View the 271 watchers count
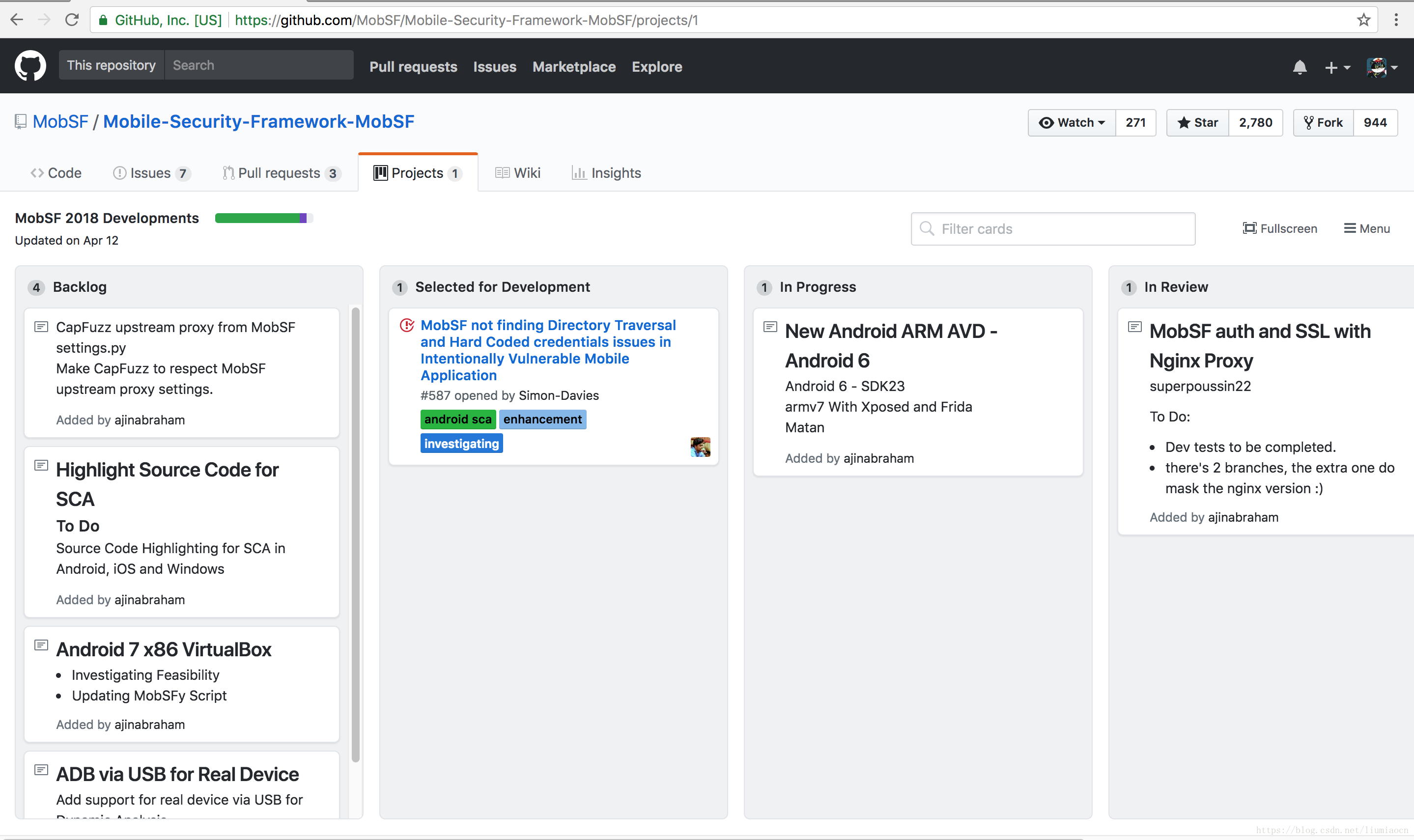 [x=1135, y=122]
